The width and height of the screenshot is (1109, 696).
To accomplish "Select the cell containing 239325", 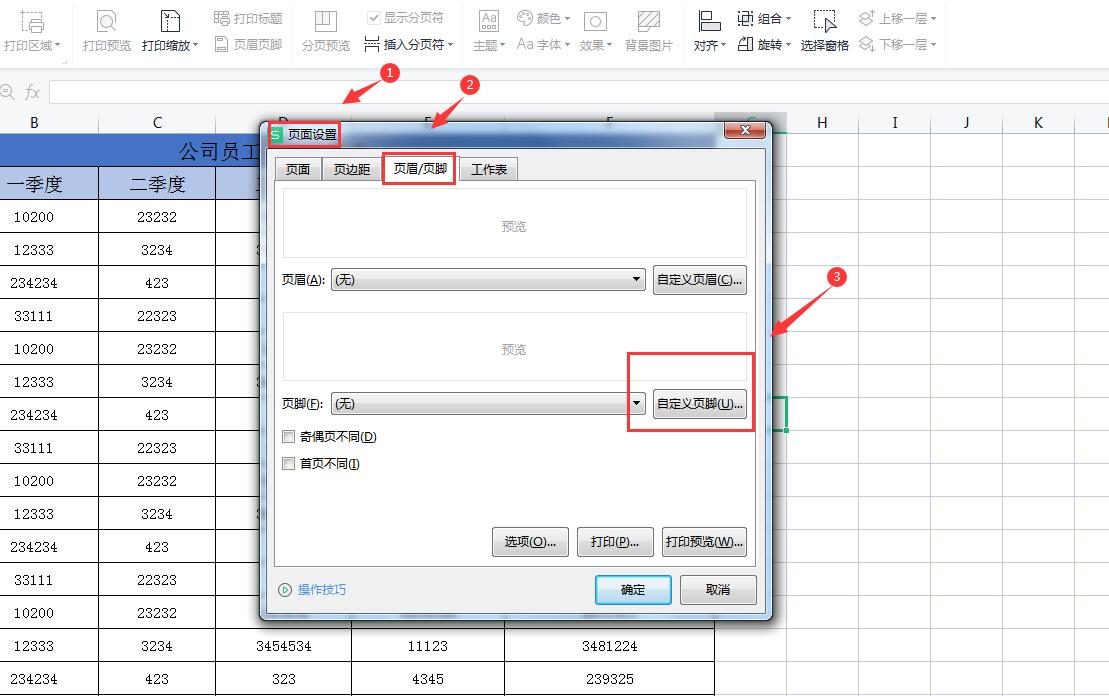I will pos(610,679).
